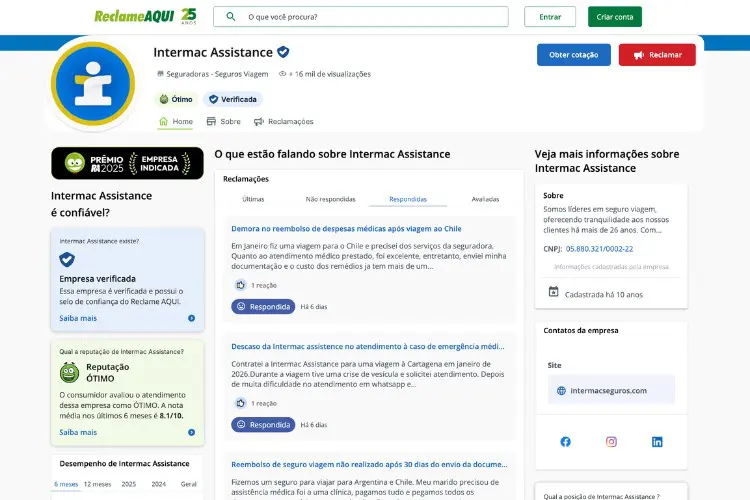This screenshot has width=750, height=500.
Task: Click the 25 anos anniversary badge
Action: tap(189, 16)
